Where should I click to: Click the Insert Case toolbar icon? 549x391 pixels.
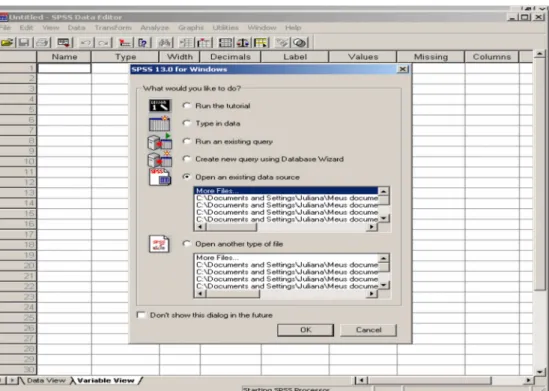pyautogui.click(x=187, y=43)
